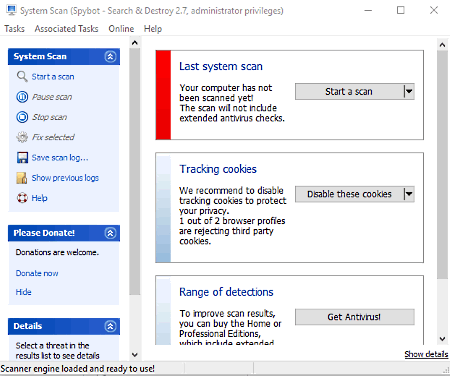The width and height of the screenshot is (450, 376).
Task: Click the Stop scan circle icon
Action: [x=22, y=117]
